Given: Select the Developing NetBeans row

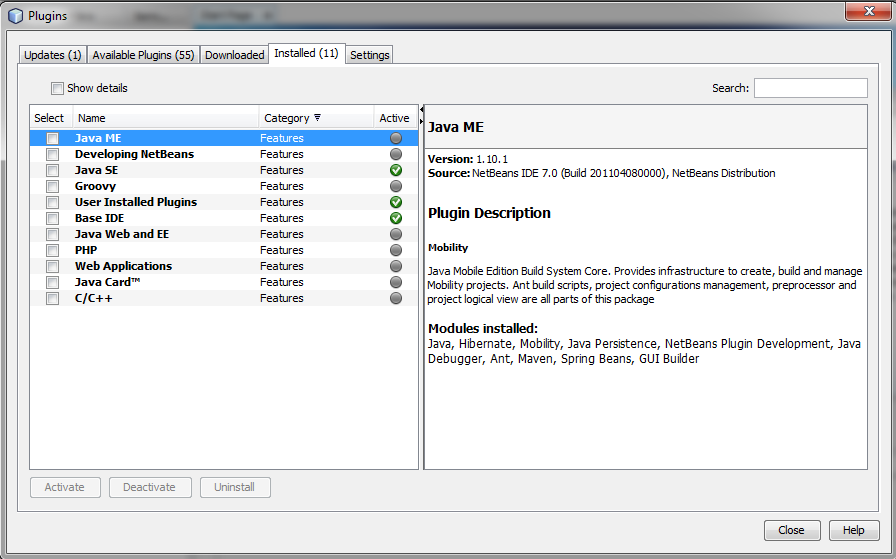Looking at the screenshot, I should pos(224,154).
